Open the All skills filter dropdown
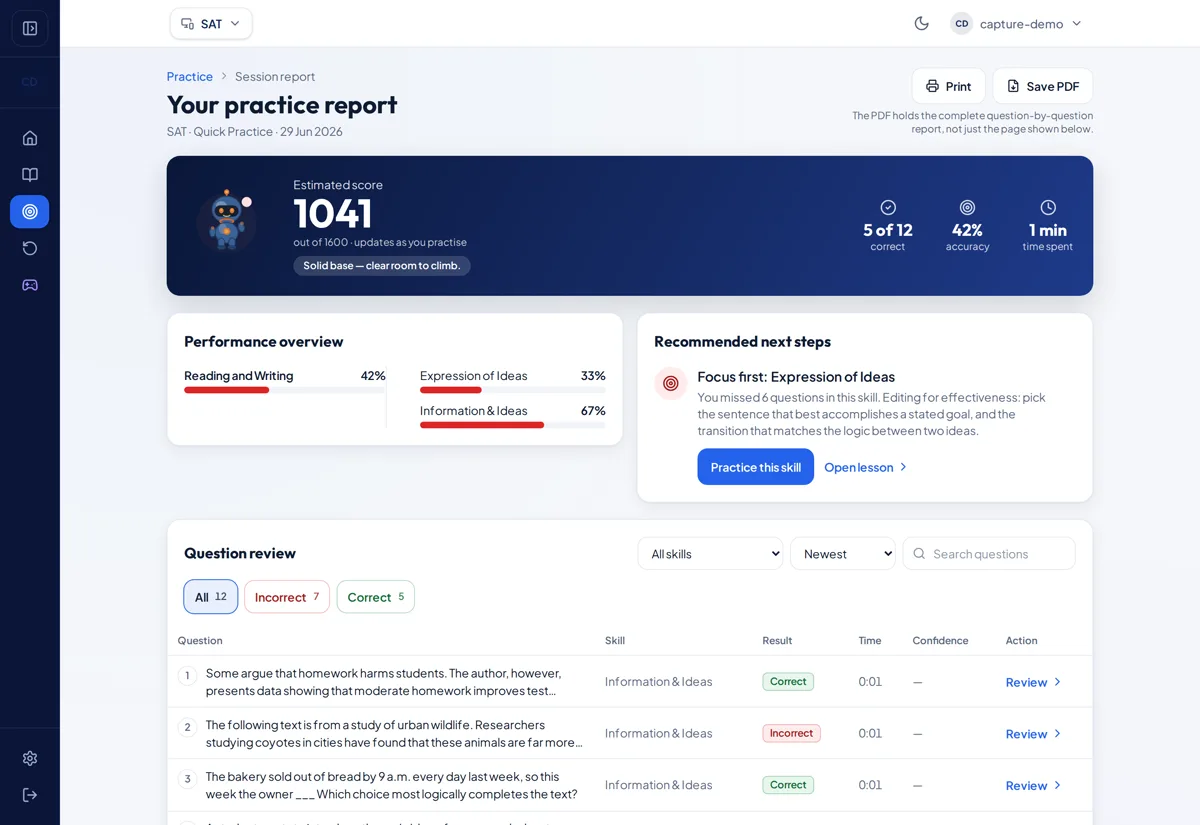The height and width of the screenshot is (825, 1200). point(710,554)
